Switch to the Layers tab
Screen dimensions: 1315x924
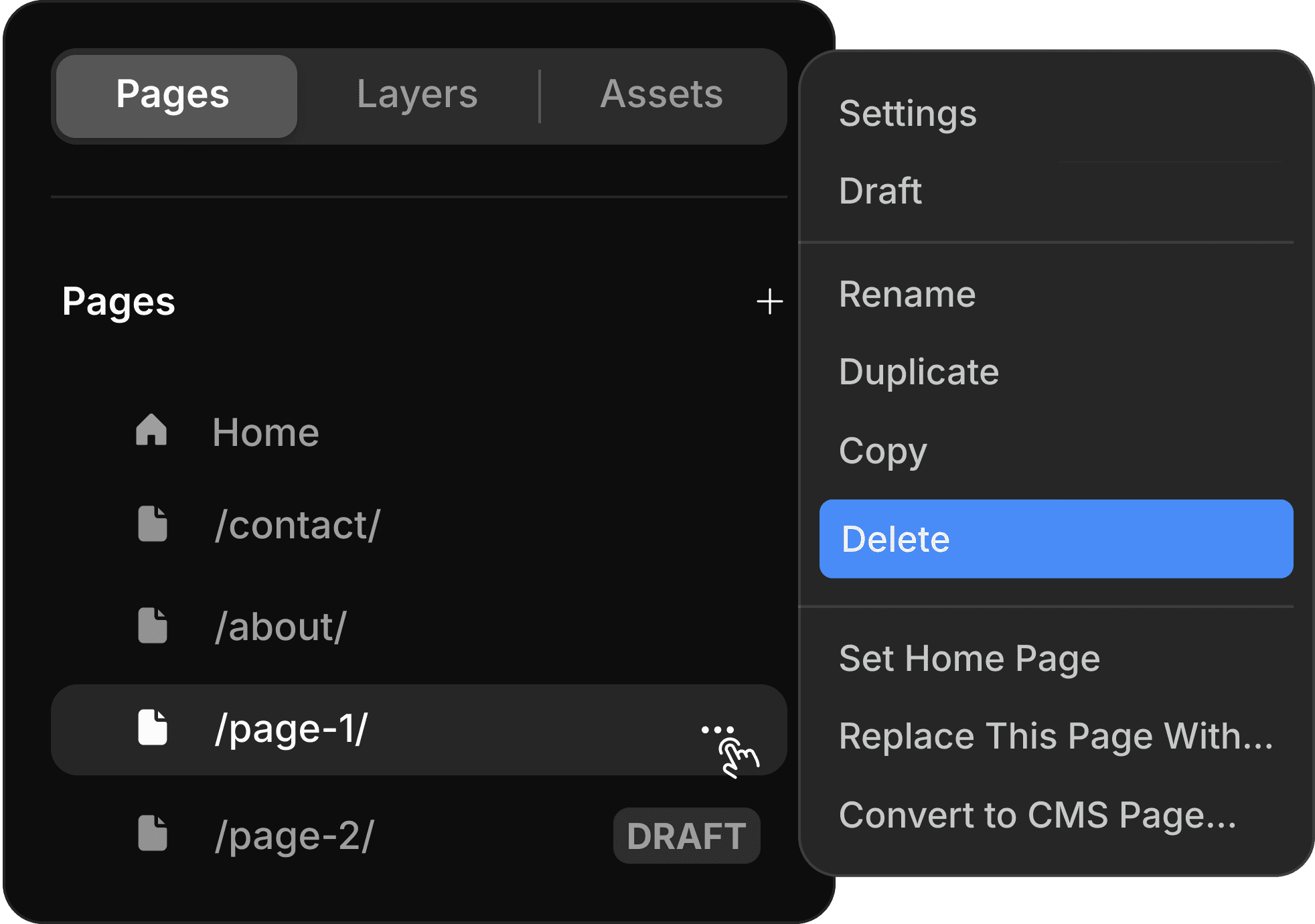pyautogui.click(x=417, y=94)
